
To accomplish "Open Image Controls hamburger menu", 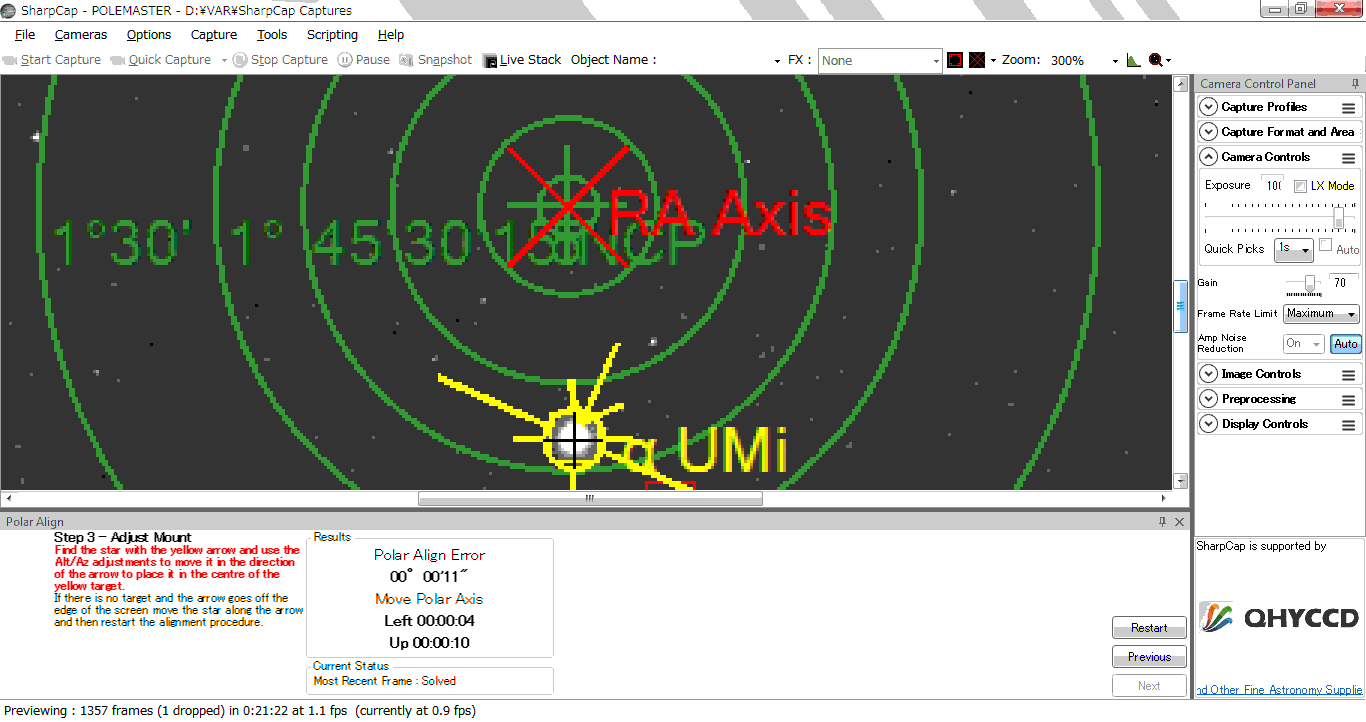I will point(1348,374).
